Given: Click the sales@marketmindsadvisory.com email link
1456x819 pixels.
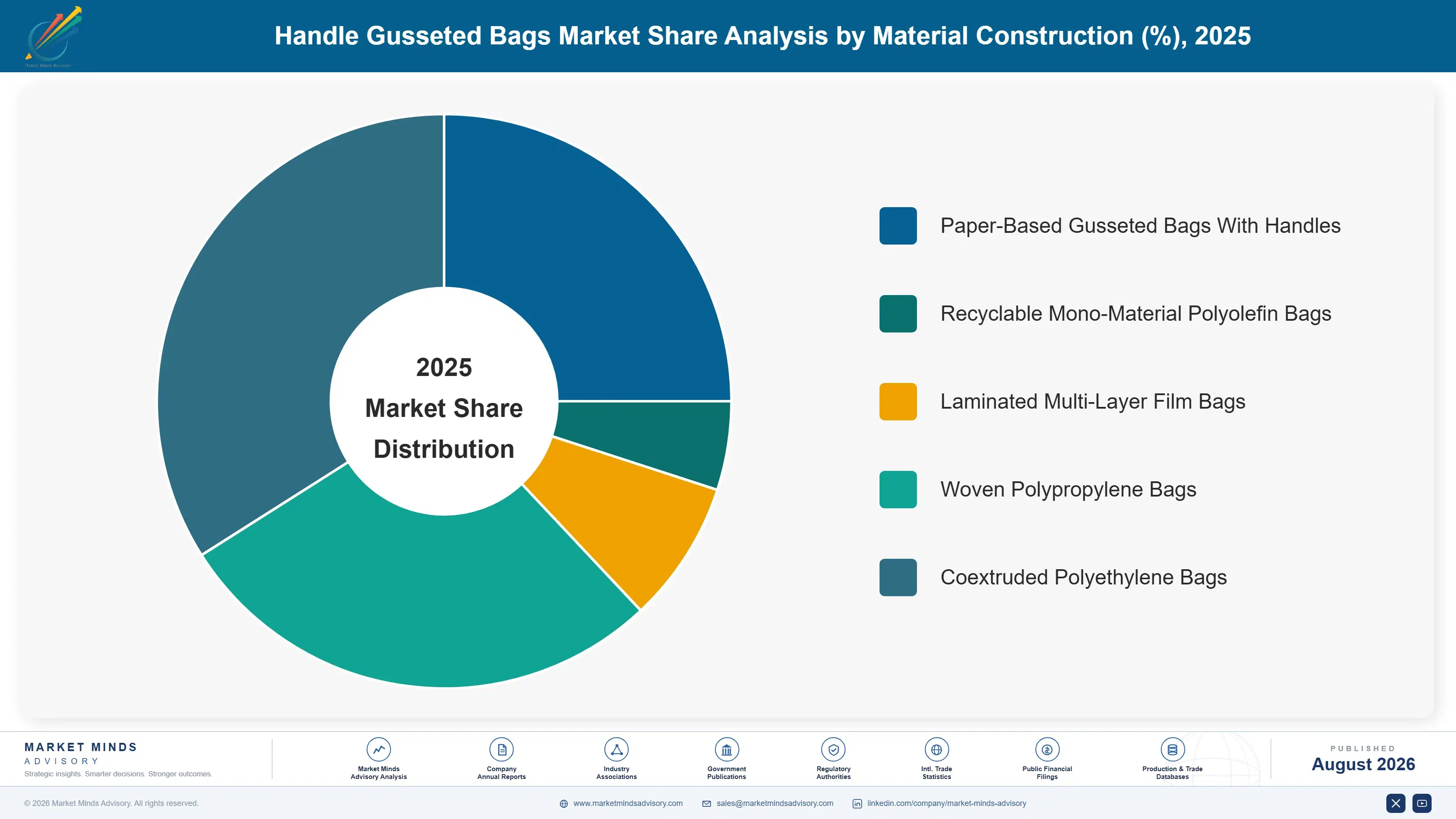Looking at the screenshot, I should tap(775, 803).
